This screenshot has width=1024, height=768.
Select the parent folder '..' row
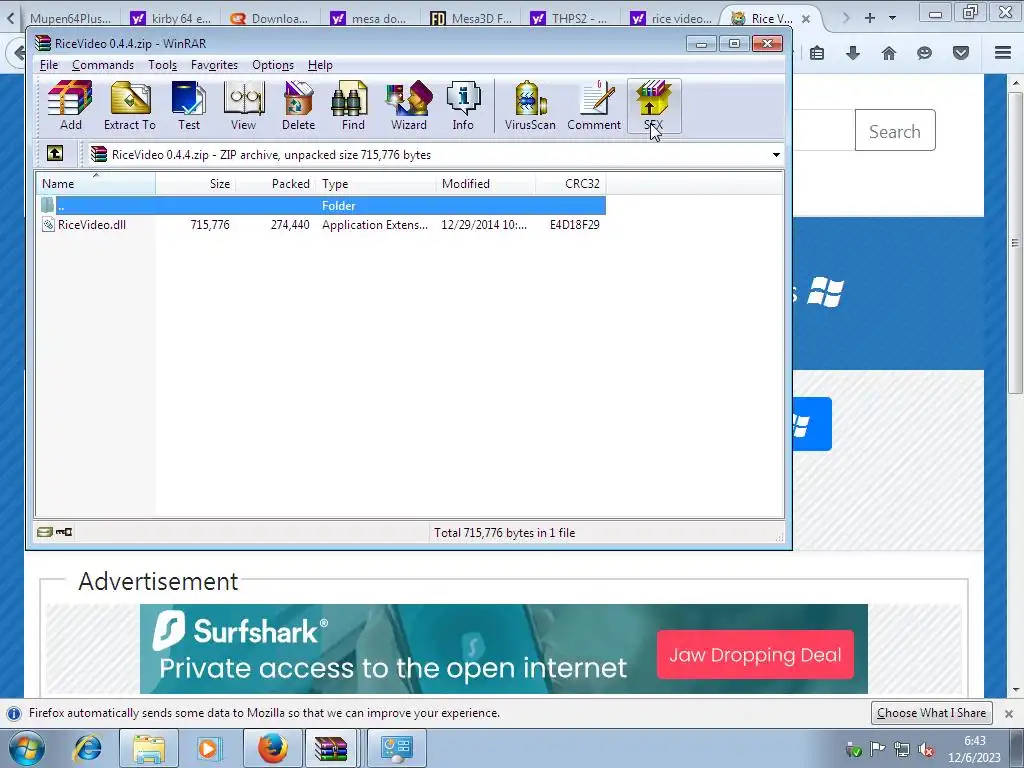323,205
